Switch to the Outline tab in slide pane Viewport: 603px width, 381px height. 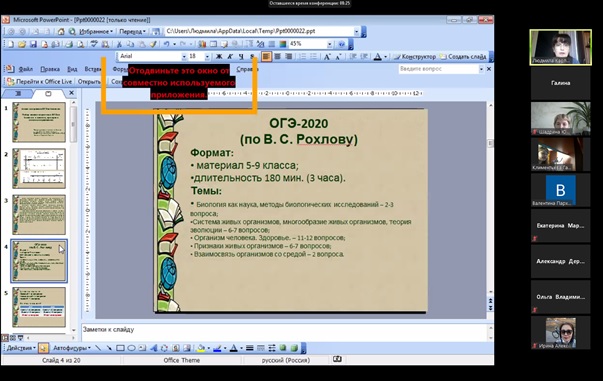tap(18, 93)
